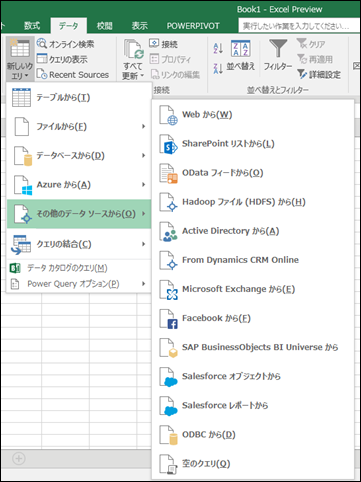
Task: Click Show Queries (クエリの表示)
Action: (x=62, y=59)
